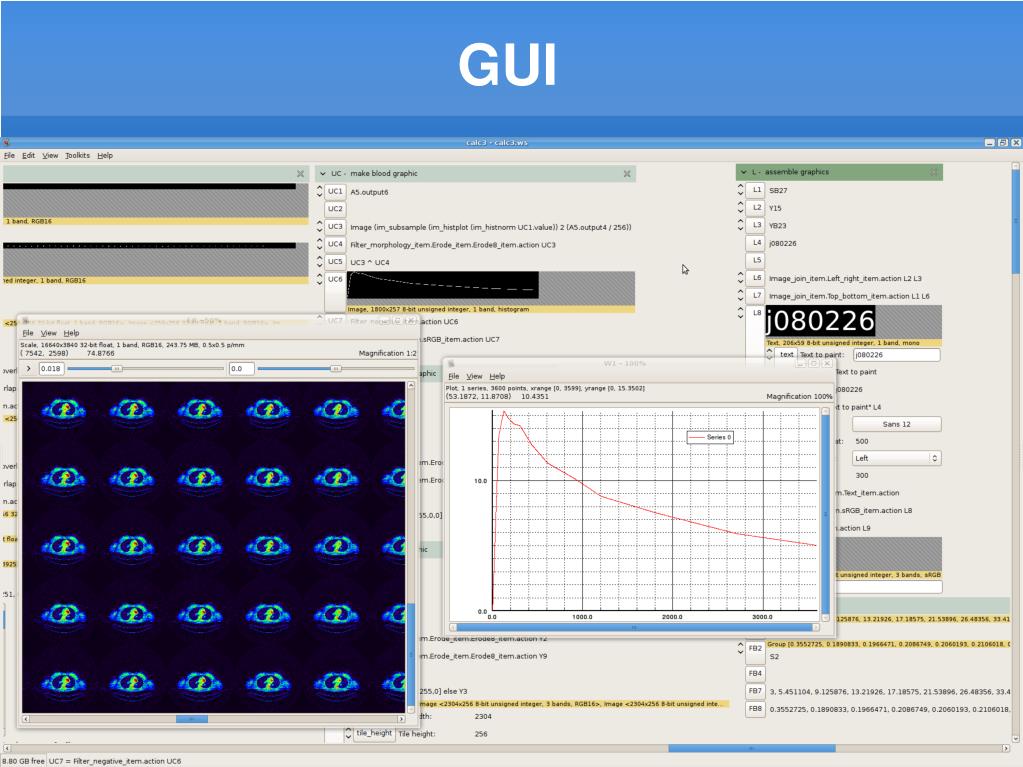Screen dimensions: 1023x767
Task: Click row button L7
Action: (756, 295)
